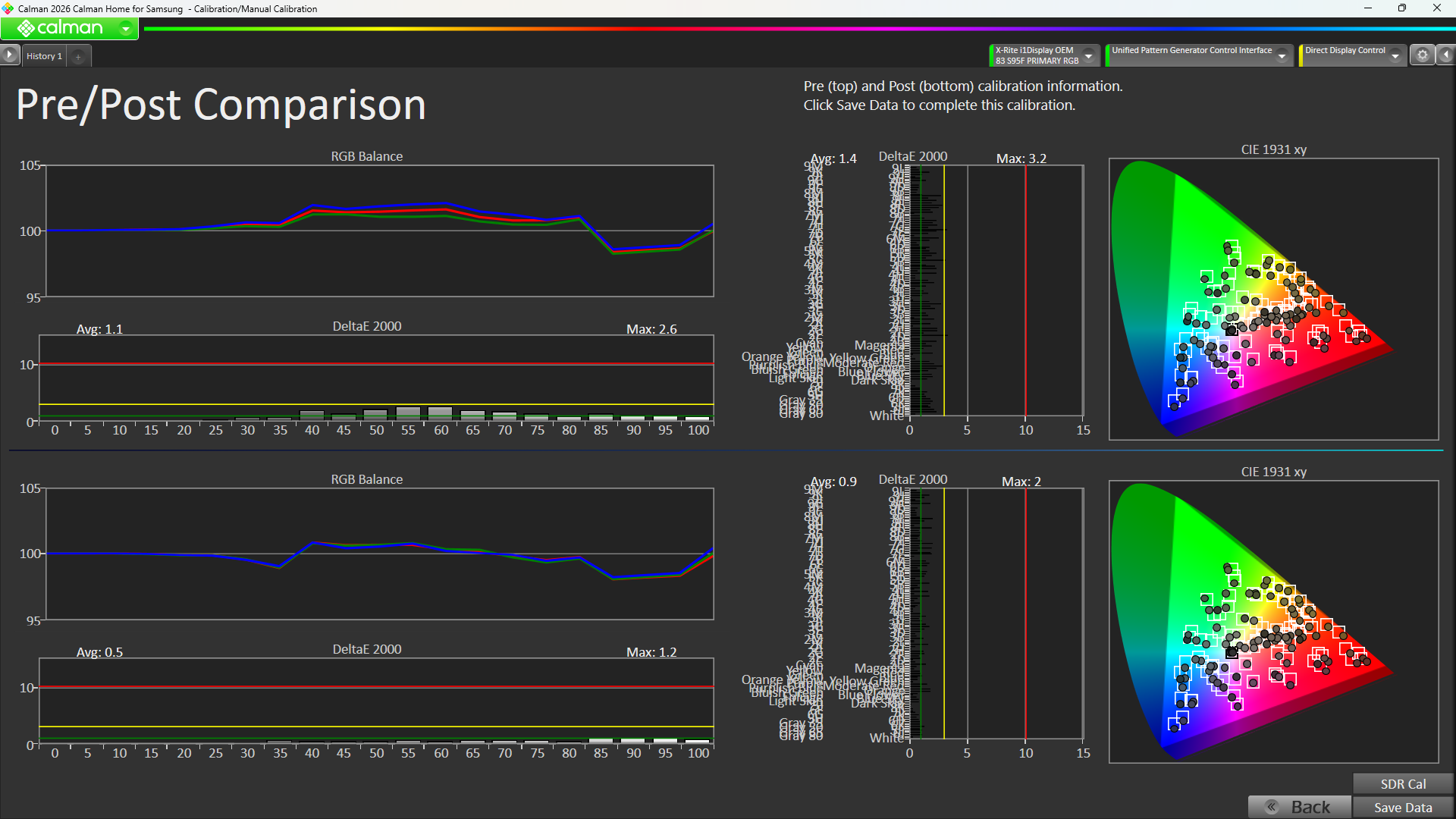Open the settings gear icon

tap(1423, 55)
